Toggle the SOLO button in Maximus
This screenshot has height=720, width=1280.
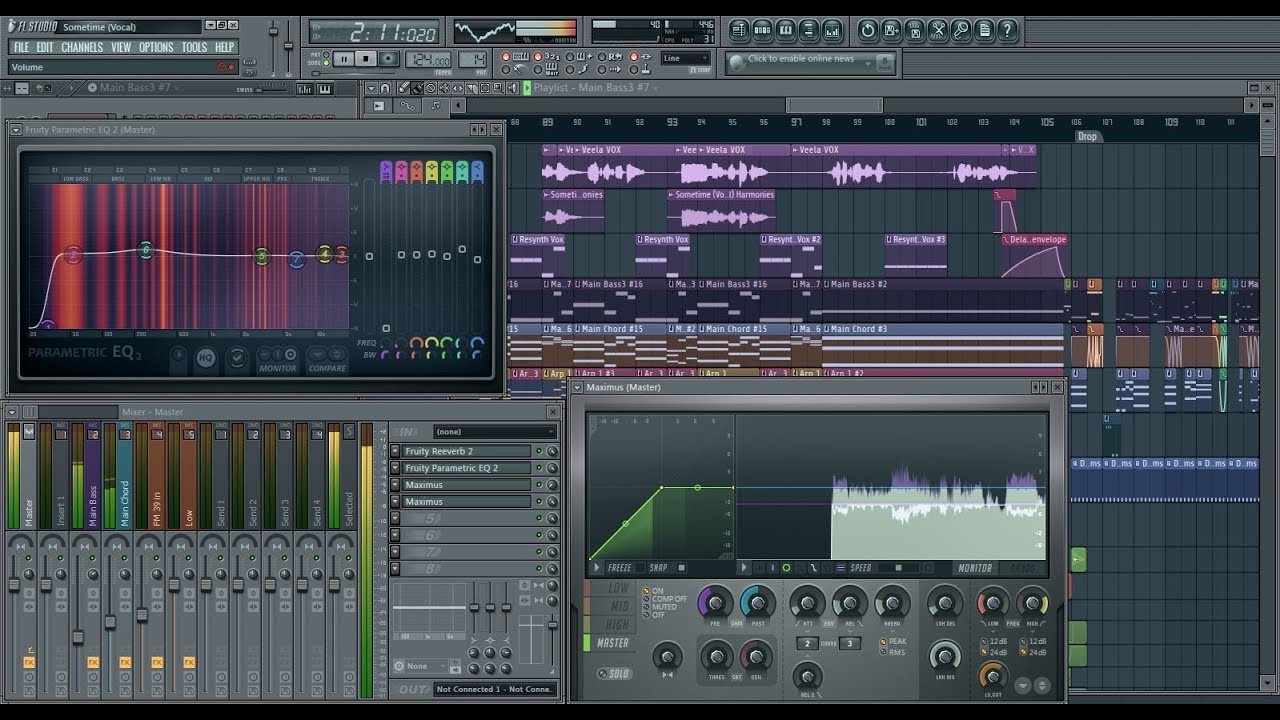[x=614, y=673]
